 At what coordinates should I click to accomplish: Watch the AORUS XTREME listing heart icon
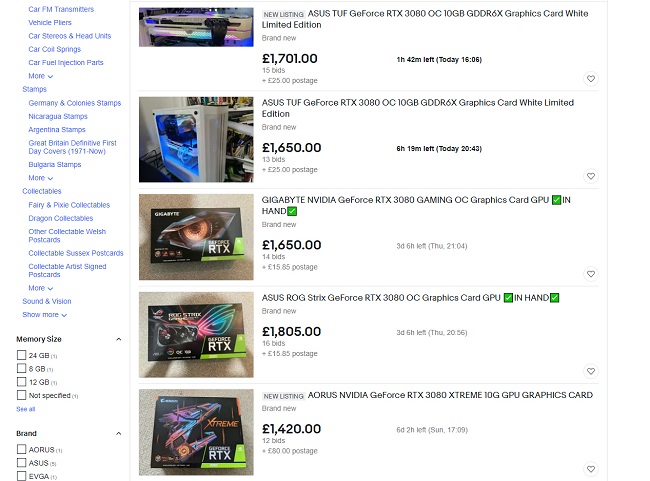coord(591,469)
